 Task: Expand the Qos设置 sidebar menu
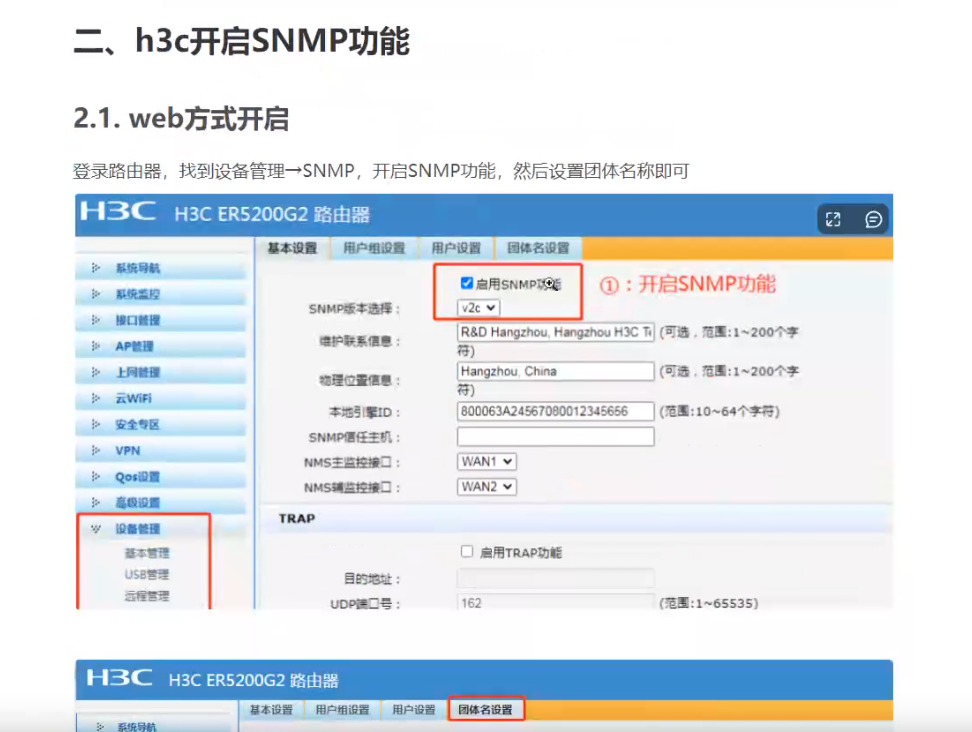[161, 477]
